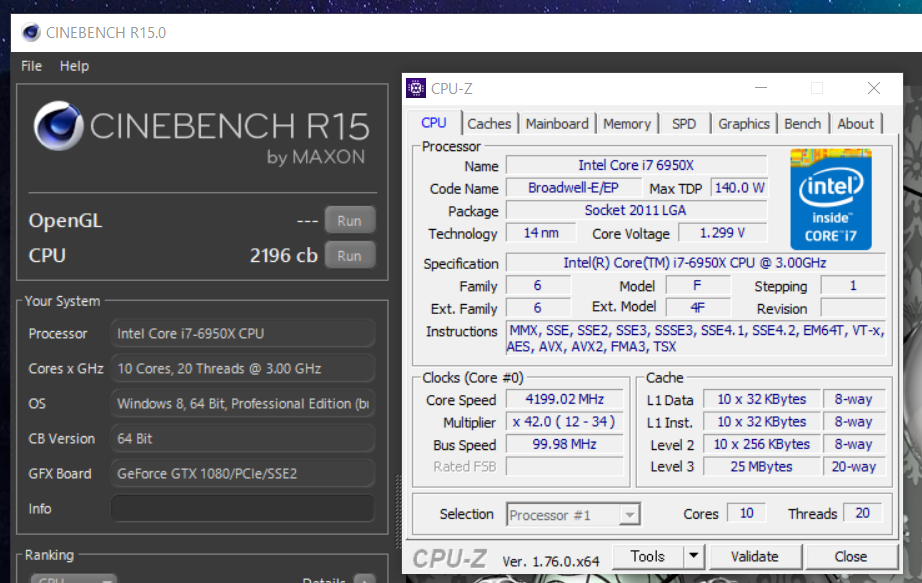Image resolution: width=922 pixels, height=583 pixels.
Task: Click the empty Rated FSB field
Action: click(x=564, y=467)
